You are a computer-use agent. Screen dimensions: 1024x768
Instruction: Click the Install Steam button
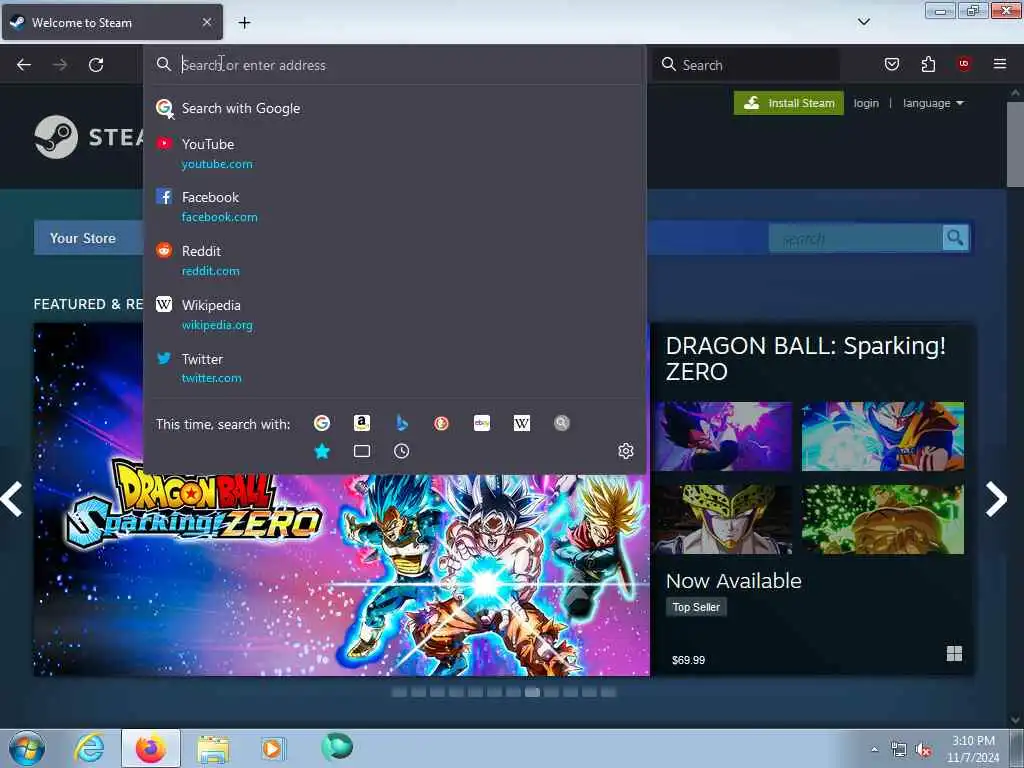pos(789,103)
